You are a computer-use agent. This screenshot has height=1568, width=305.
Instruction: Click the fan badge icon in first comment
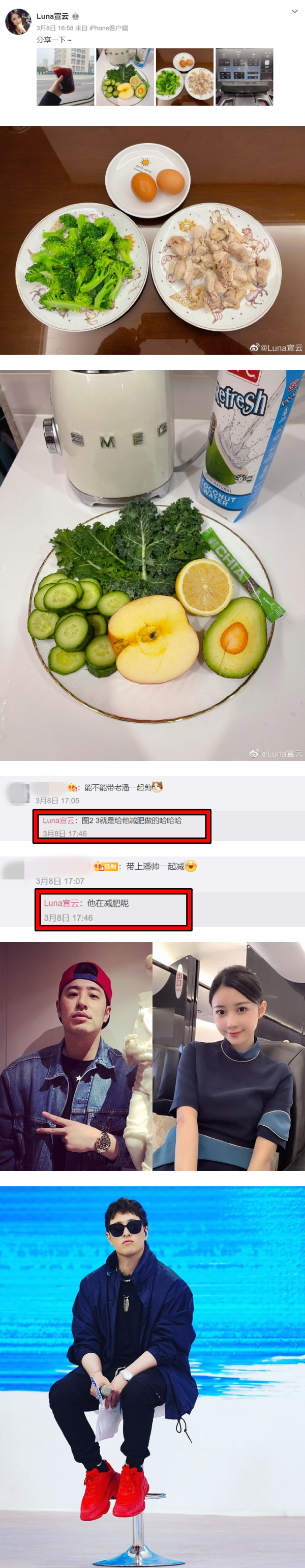click(72, 788)
